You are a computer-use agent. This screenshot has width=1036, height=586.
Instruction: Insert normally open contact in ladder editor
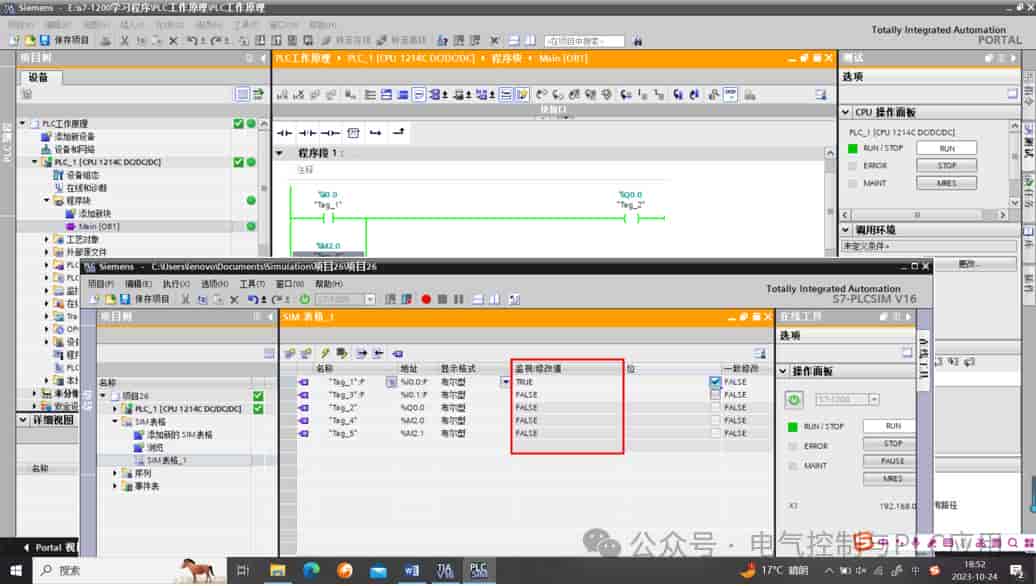click(x=285, y=133)
